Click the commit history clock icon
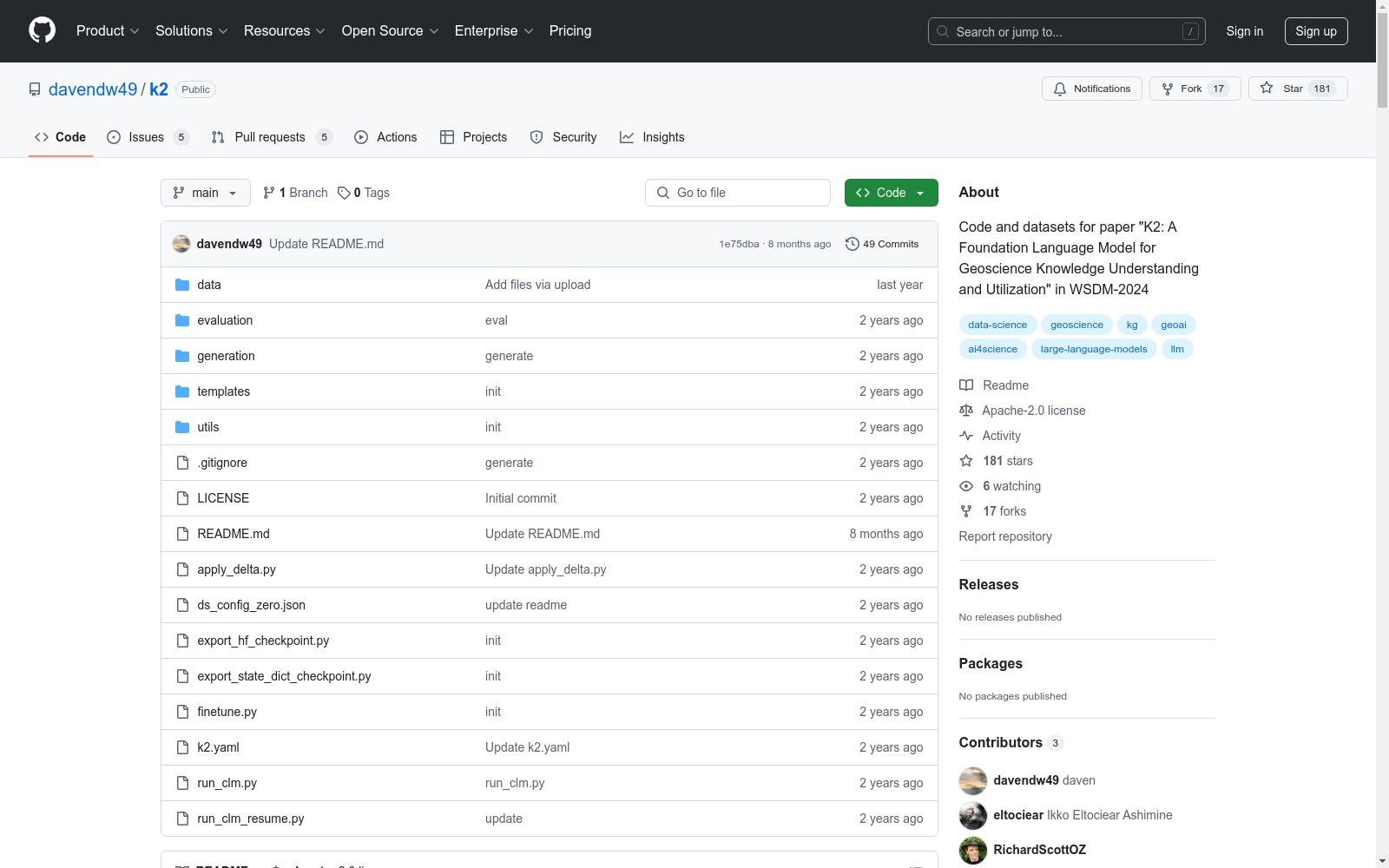The width and height of the screenshot is (1389, 868). [x=852, y=244]
